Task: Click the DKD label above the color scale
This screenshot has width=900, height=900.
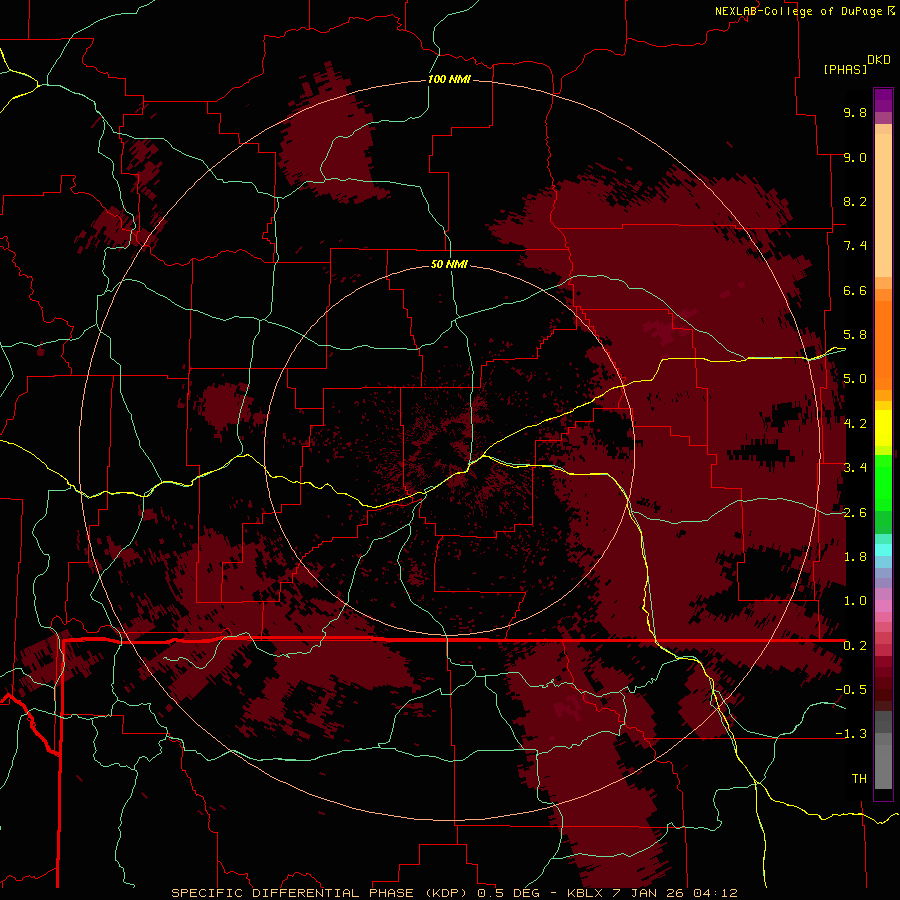Action: [x=879, y=59]
